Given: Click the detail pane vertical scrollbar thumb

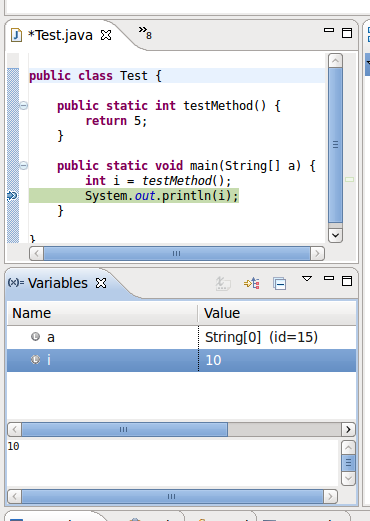Looking at the screenshot, I should click(x=348, y=463).
